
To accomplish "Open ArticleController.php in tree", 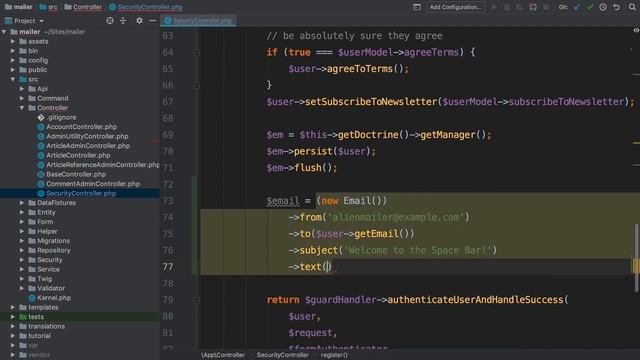I will 78,156.
